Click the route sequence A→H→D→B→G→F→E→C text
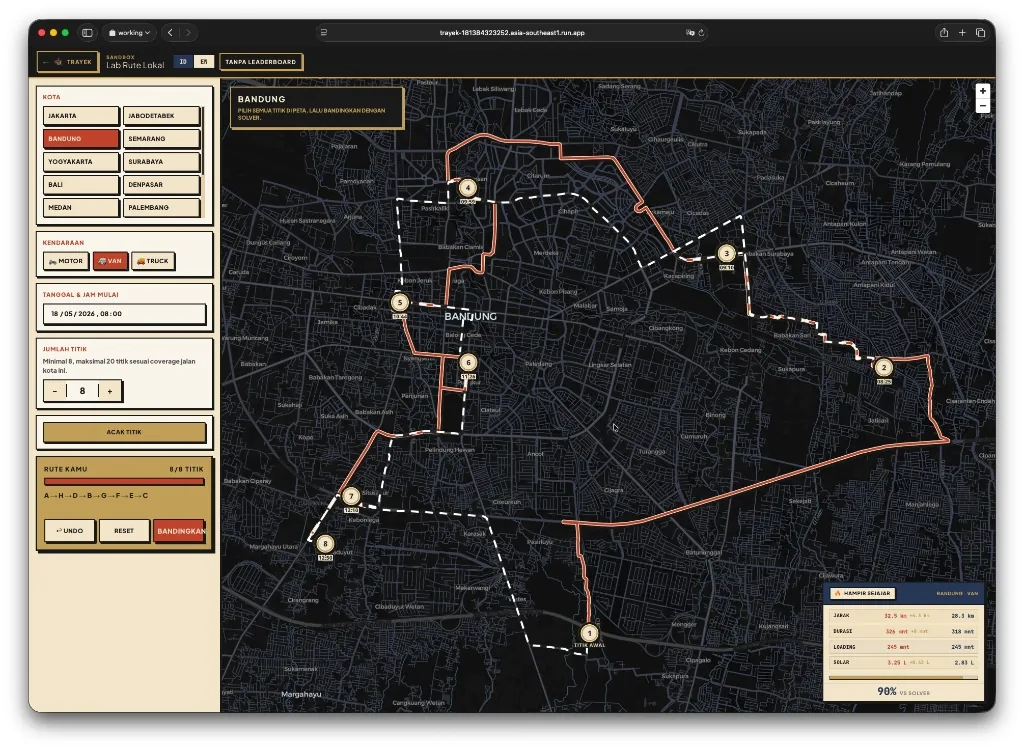 pyautogui.click(x=96, y=496)
